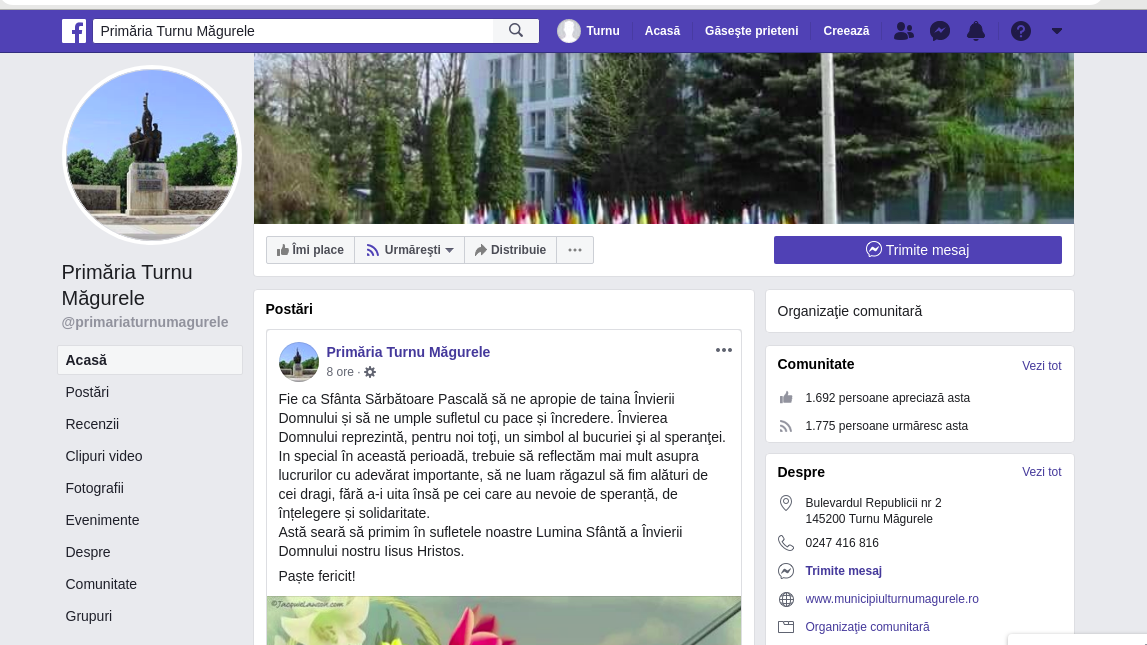1147x645 pixels.
Task: Open www.municipiulturnumagurele.ro link
Action: (892, 599)
